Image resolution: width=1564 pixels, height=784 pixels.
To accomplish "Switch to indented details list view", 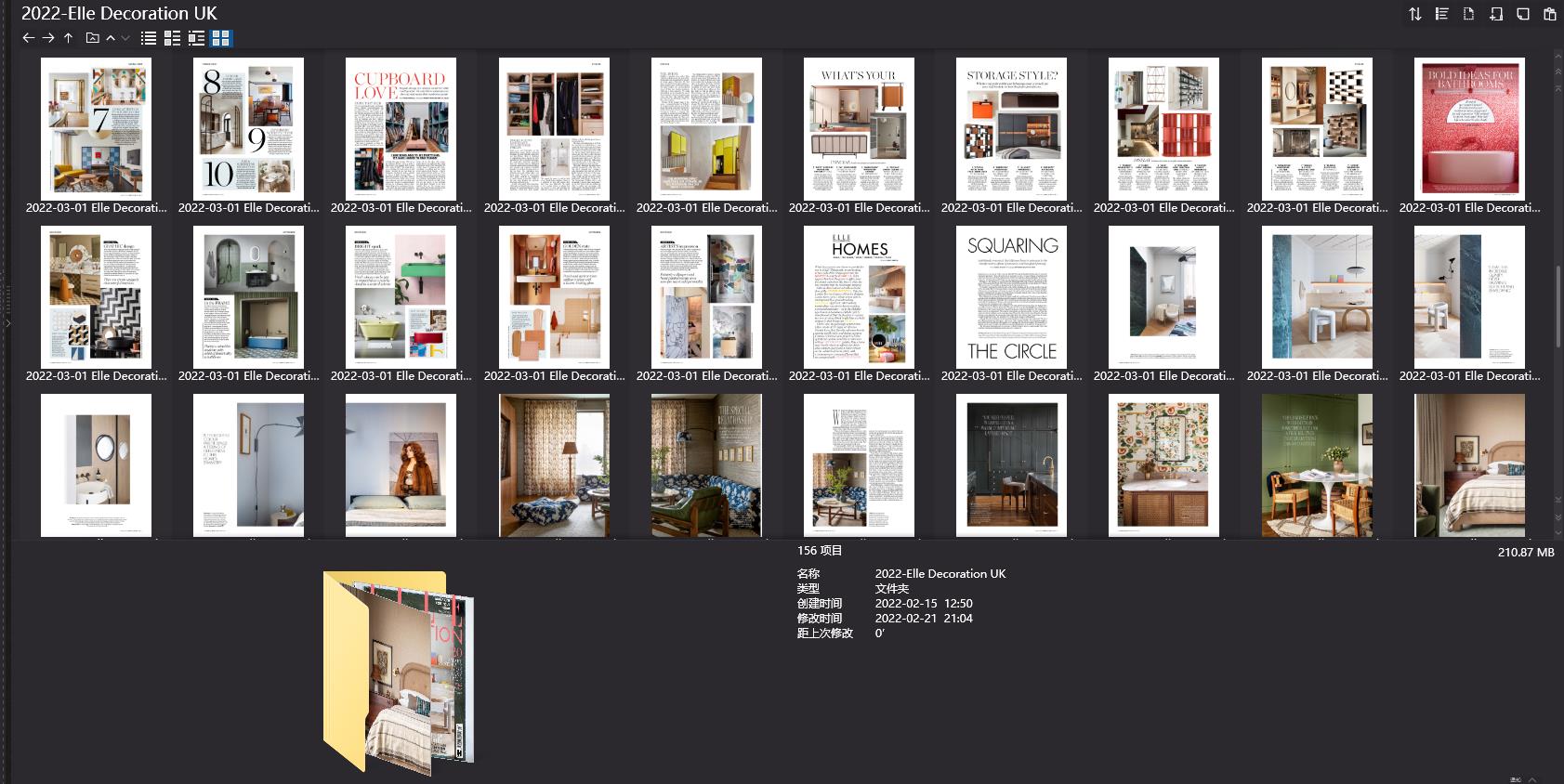I will 196,38.
